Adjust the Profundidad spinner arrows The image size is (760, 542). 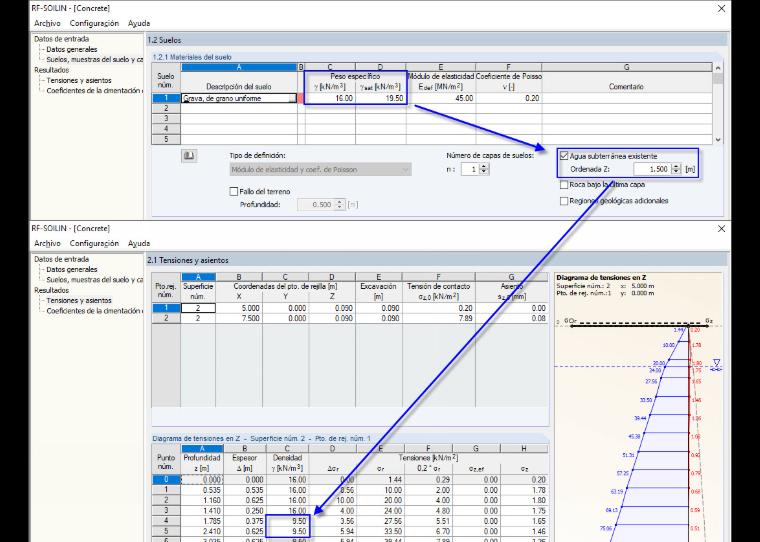[340, 205]
